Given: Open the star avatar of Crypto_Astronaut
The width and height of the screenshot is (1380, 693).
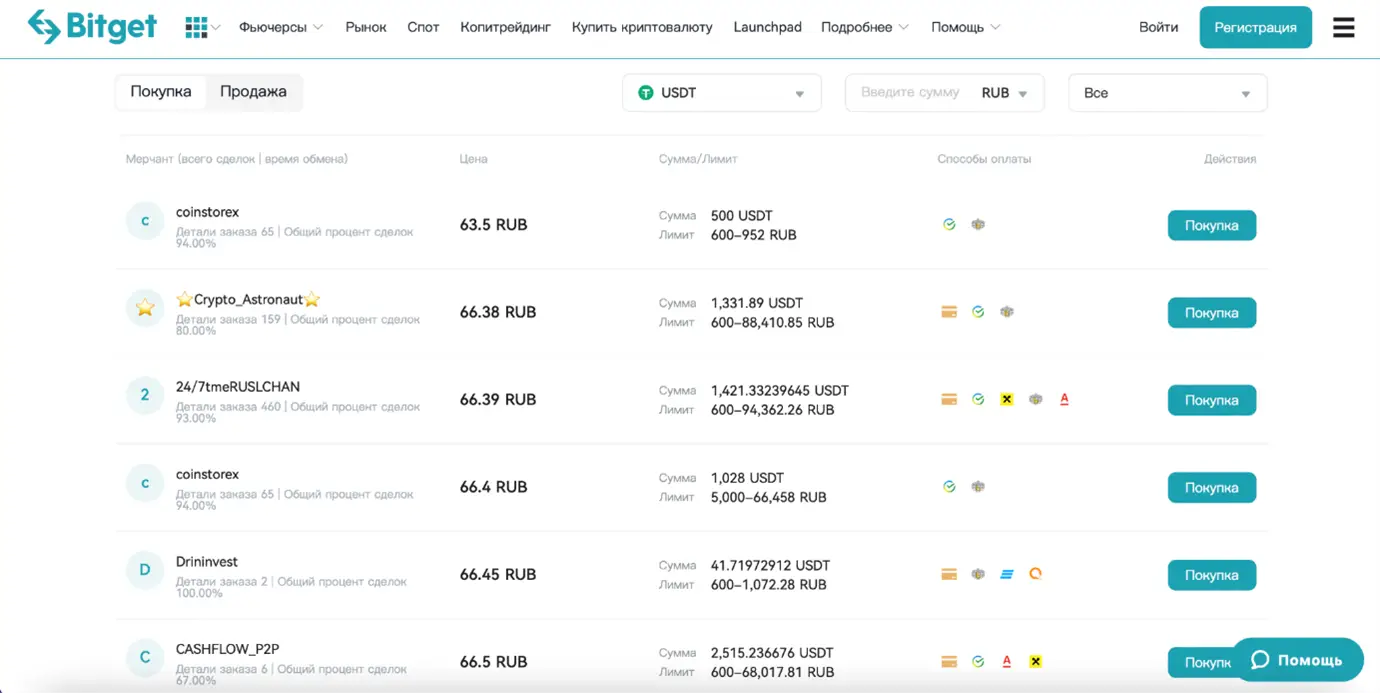Looking at the screenshot, I should pos(145,308).
